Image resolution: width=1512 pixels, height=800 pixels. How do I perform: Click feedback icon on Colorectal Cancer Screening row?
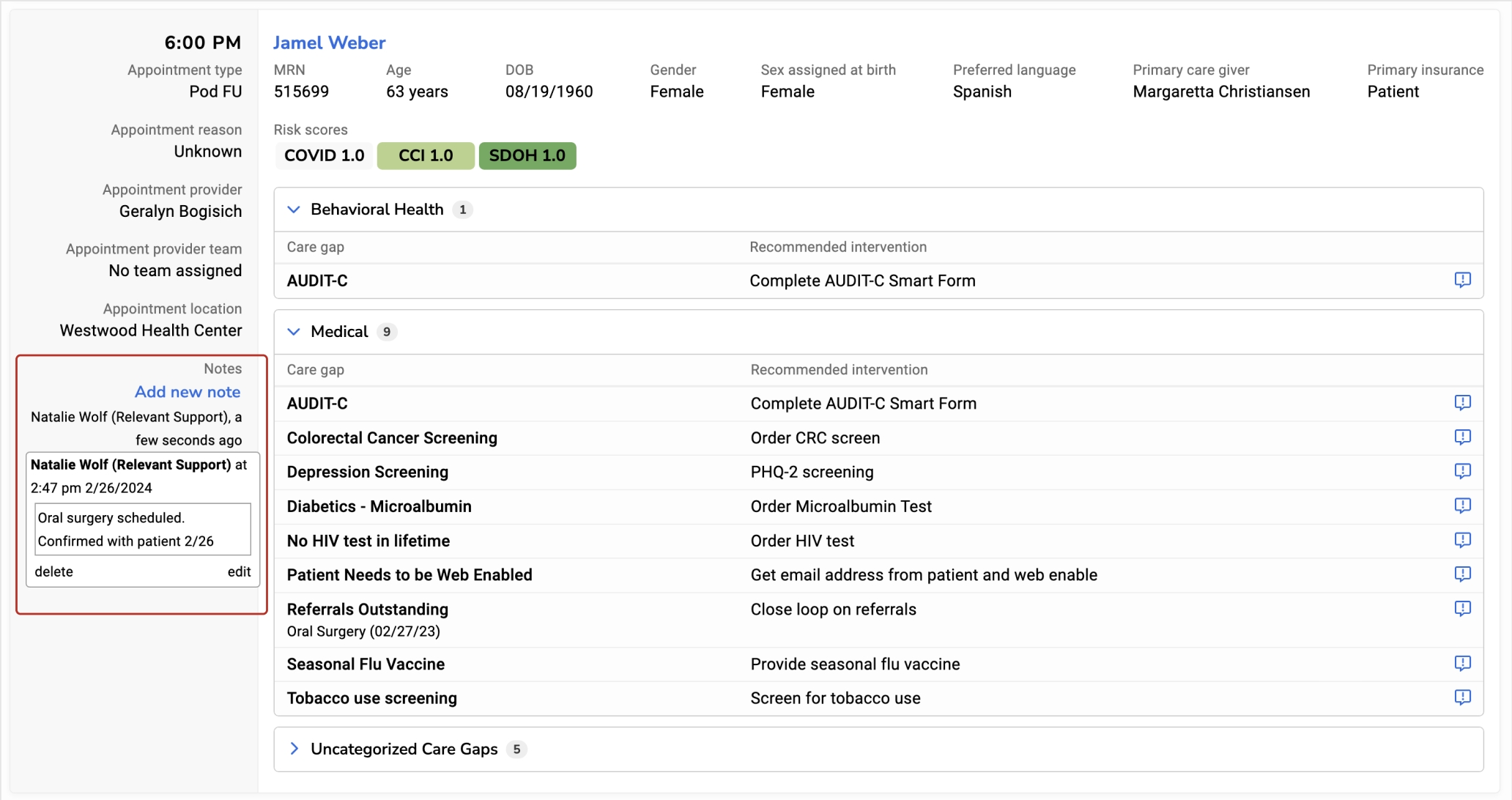click(x=1462, y=437)
